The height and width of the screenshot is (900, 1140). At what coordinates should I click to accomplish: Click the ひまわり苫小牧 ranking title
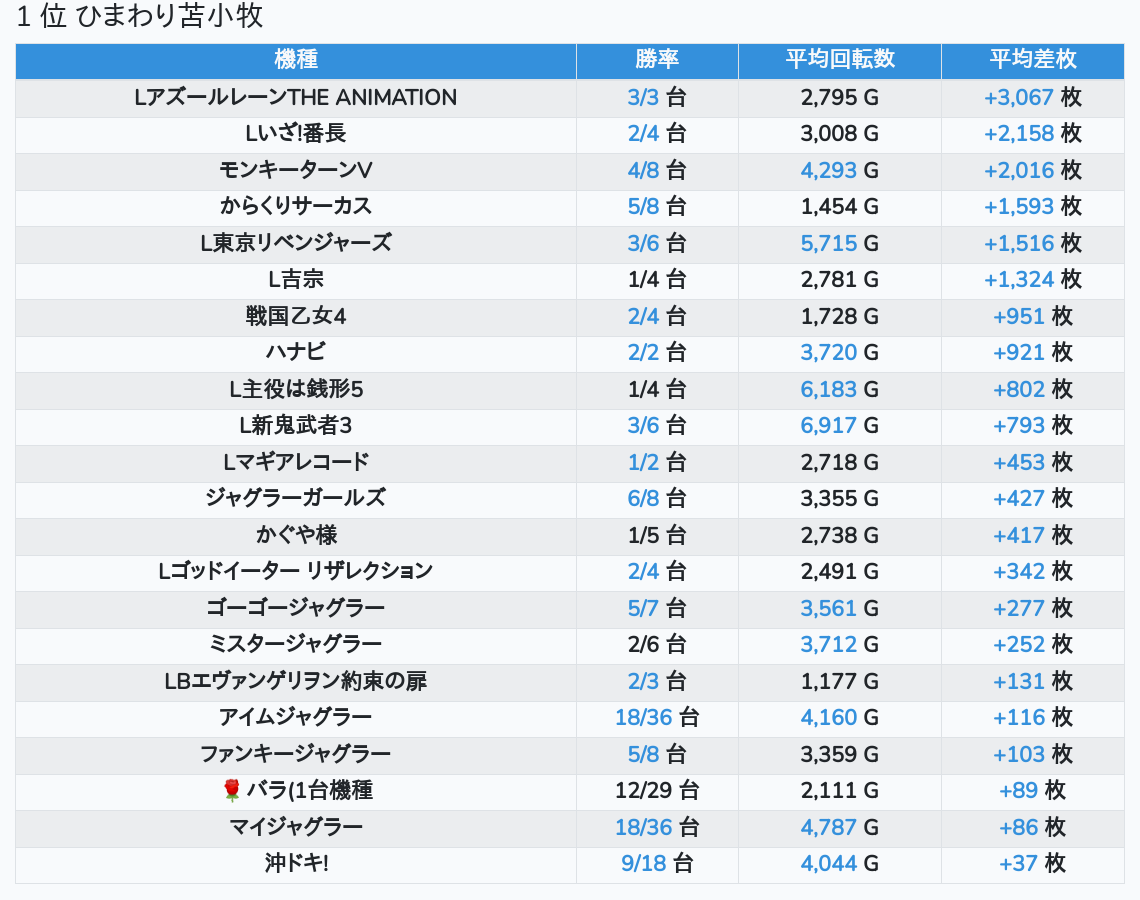pos(140,17)
